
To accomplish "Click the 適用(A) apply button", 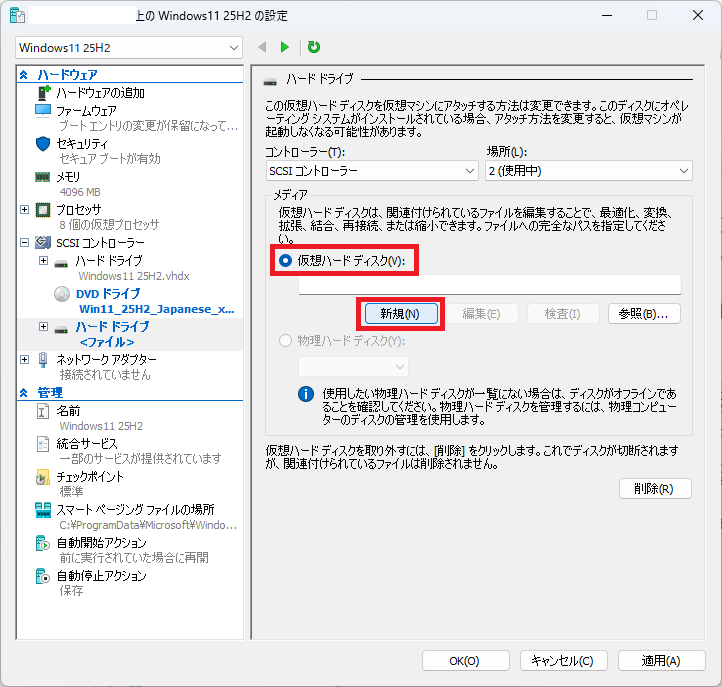I will 661,661.
